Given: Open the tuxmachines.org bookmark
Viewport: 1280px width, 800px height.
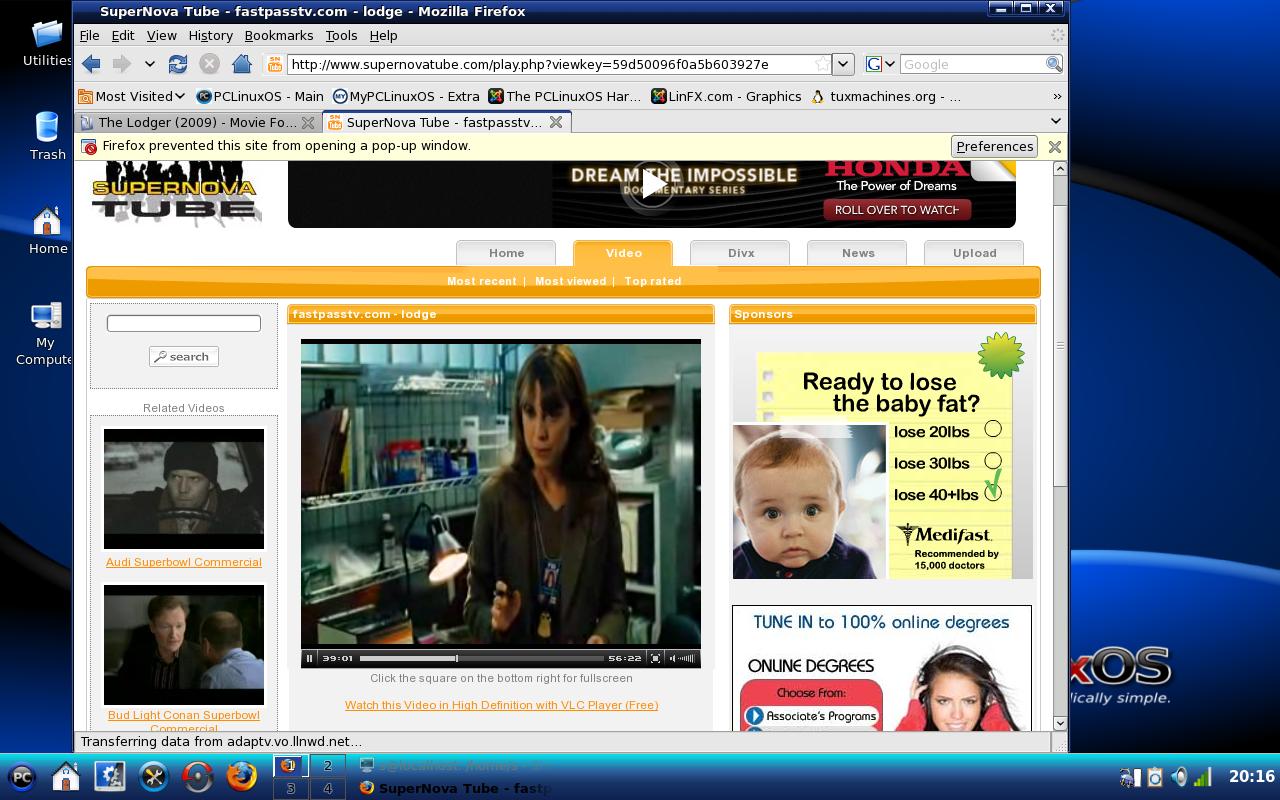Looking at the screenshot, I should coord(886,96).
